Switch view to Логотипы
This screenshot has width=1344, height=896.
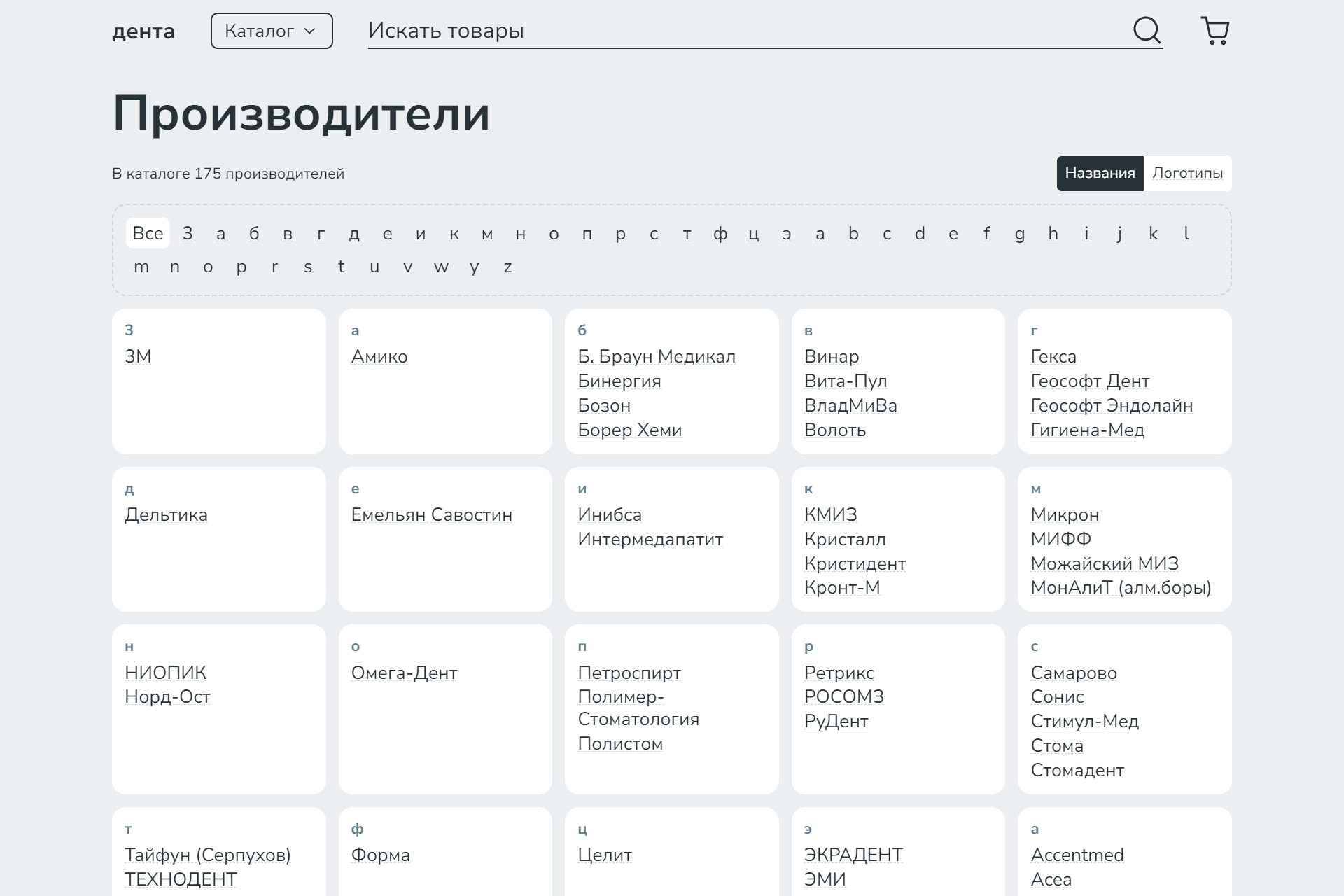1187,173
